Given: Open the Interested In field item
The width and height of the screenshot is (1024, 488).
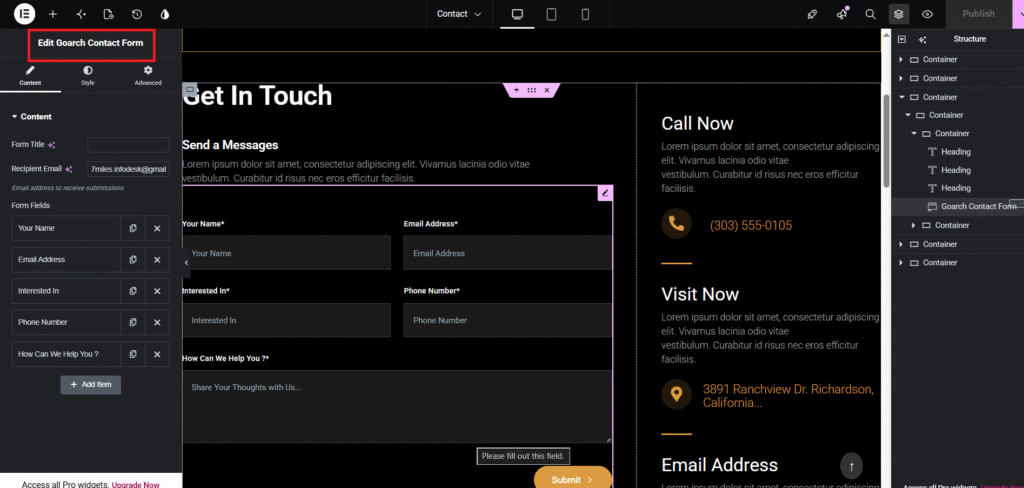Looking at the screenshot, I should pos(66,291).
